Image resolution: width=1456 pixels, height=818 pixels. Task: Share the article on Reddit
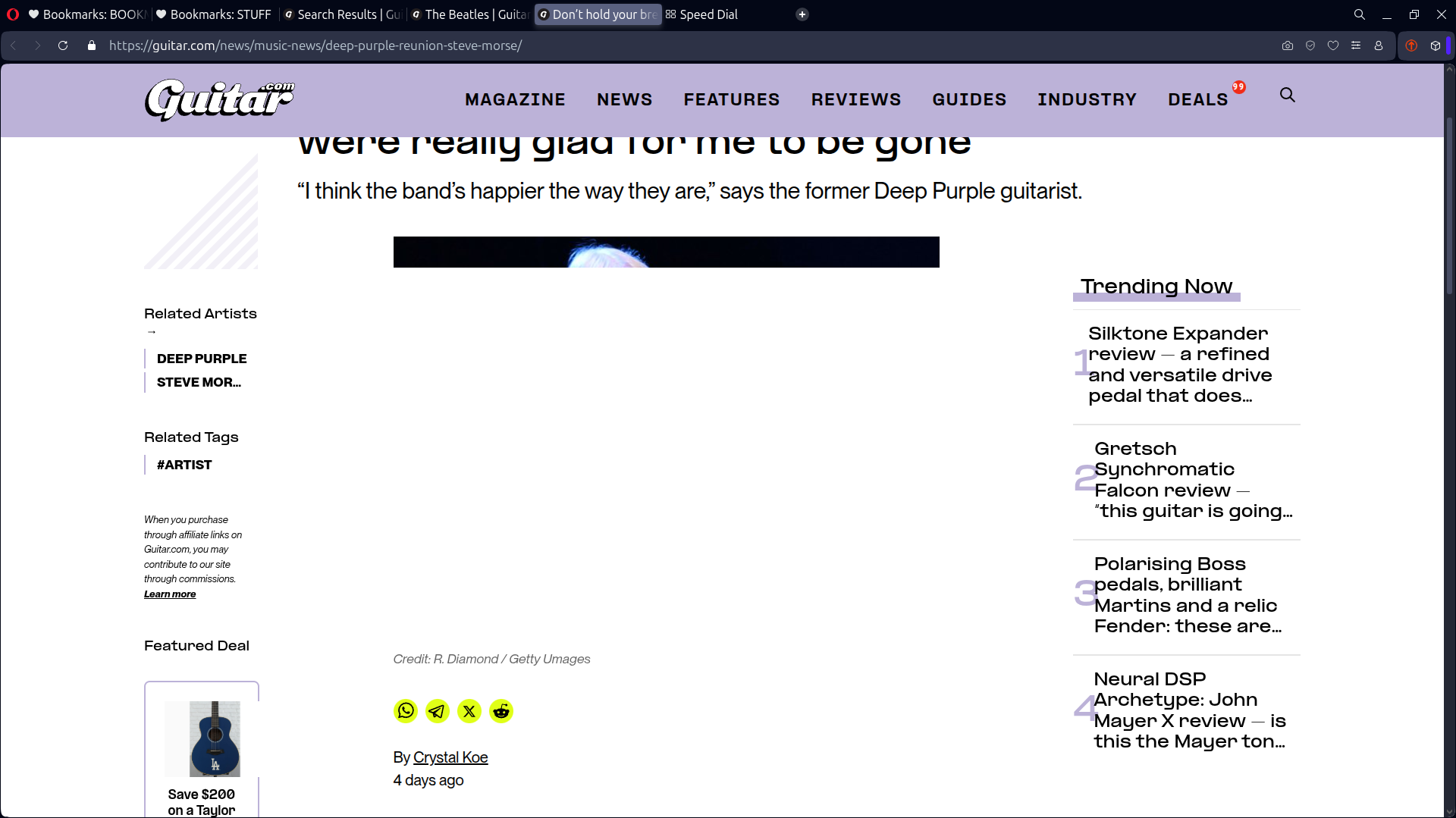[501, 711]
